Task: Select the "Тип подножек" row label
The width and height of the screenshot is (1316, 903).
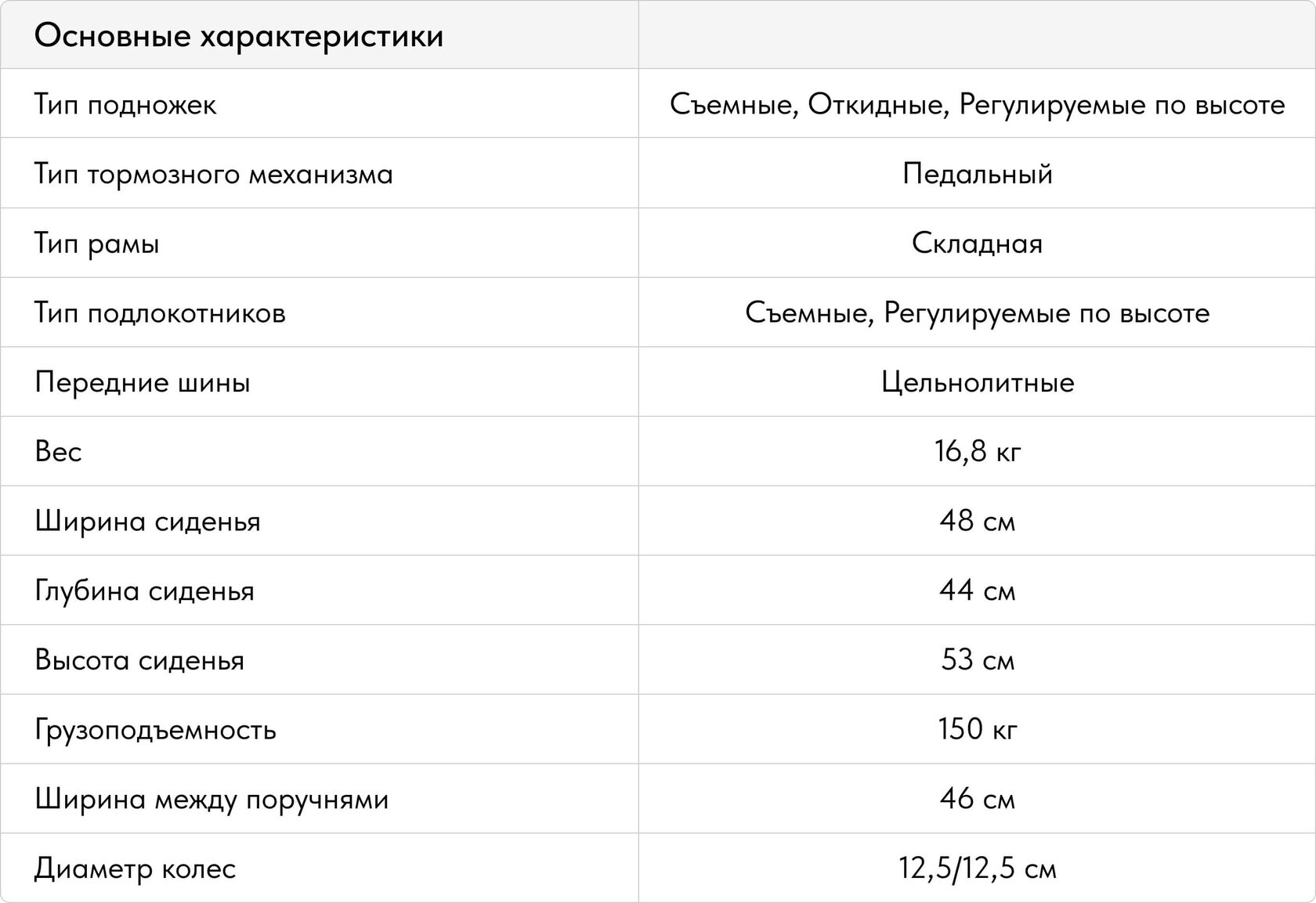Action: tap(125, 104)
